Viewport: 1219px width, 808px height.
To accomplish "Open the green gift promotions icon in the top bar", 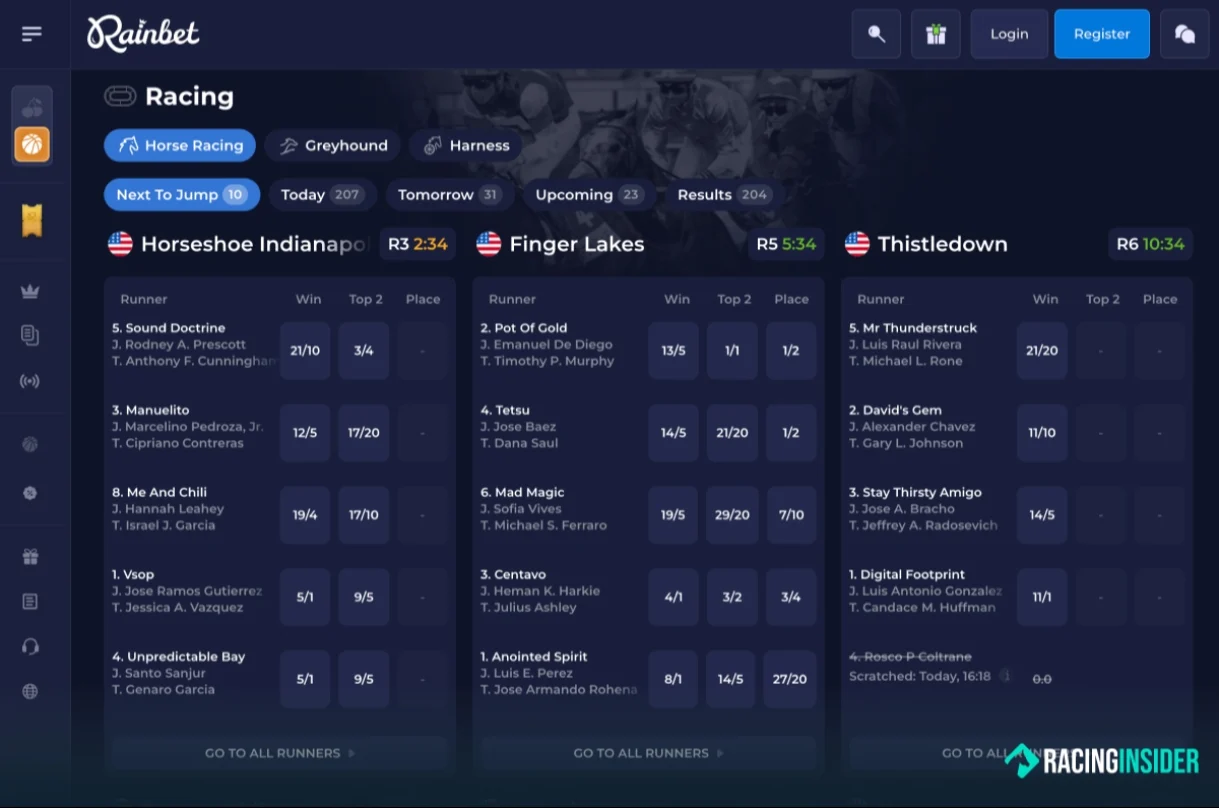I will click(x=935, y=33).
